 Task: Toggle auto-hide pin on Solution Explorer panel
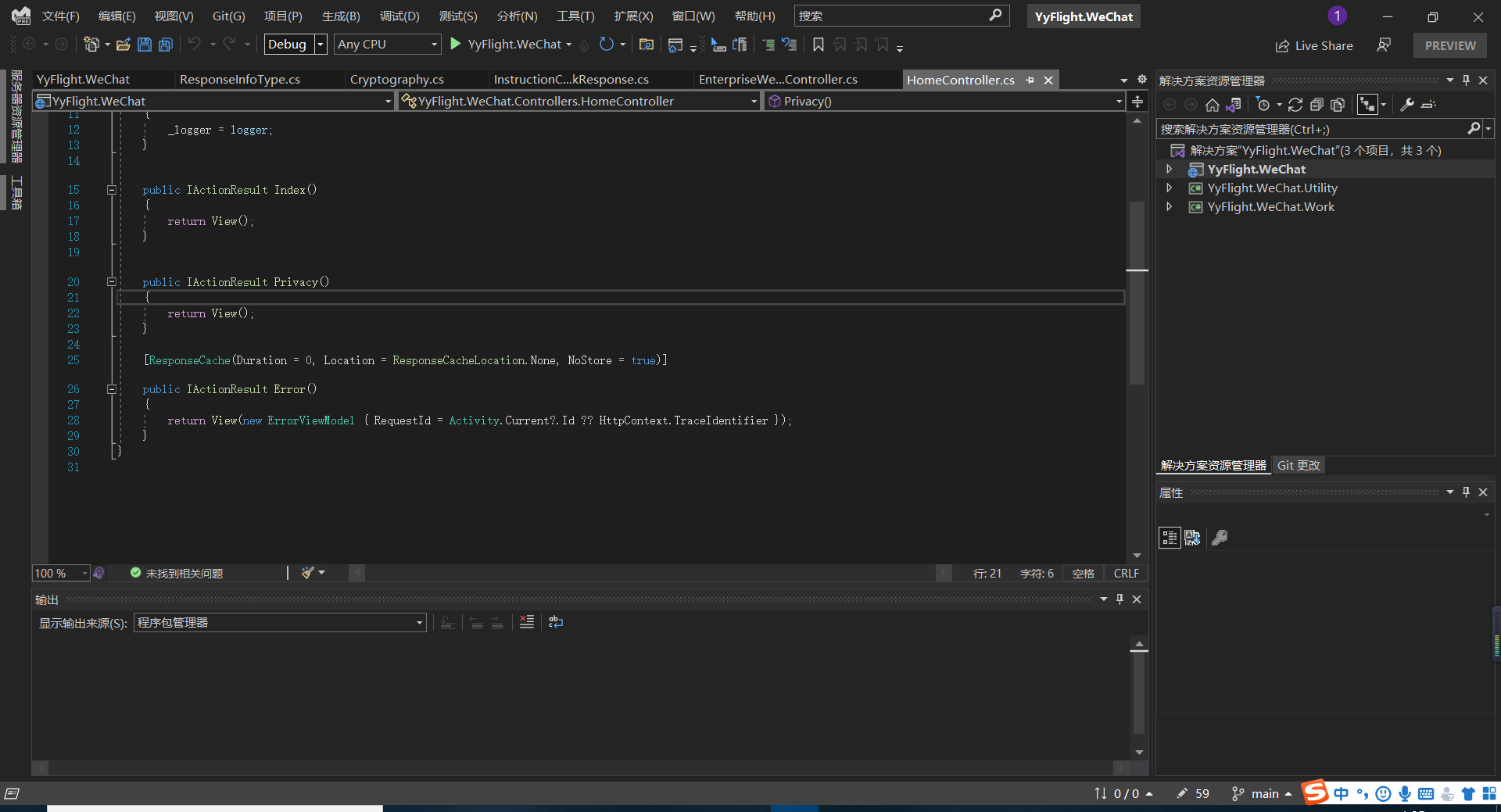click(x=1466, y=80)
